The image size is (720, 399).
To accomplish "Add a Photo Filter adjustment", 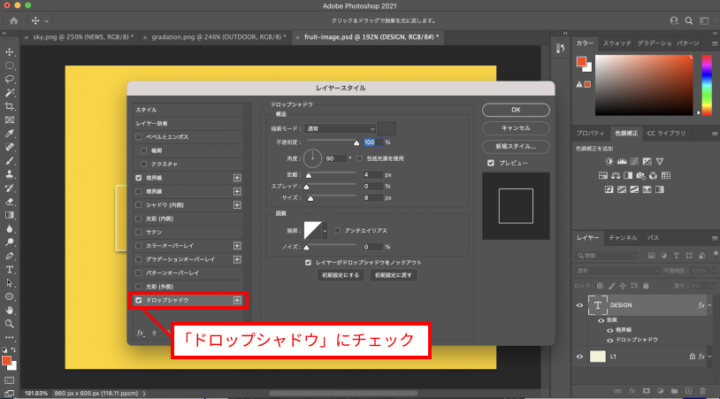I will [x=641, y=175].
